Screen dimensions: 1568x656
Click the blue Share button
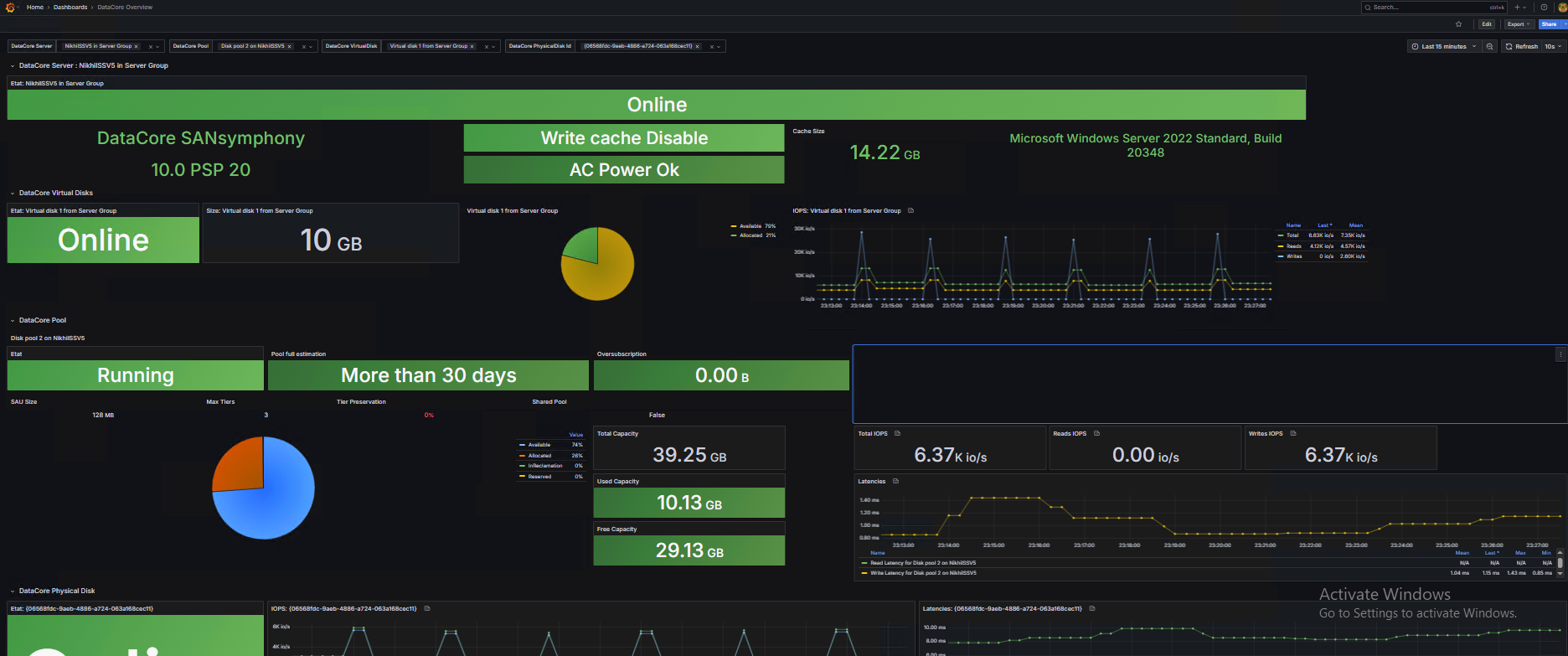tap(1549, 24)
